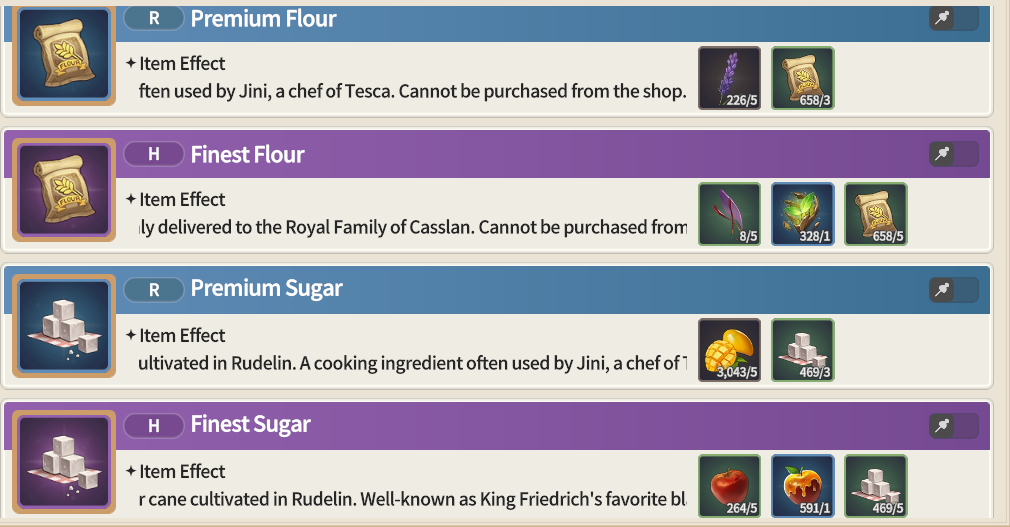Click the Premium Sugar item icon
This screenshot has width=1010, height=527.
64,326
